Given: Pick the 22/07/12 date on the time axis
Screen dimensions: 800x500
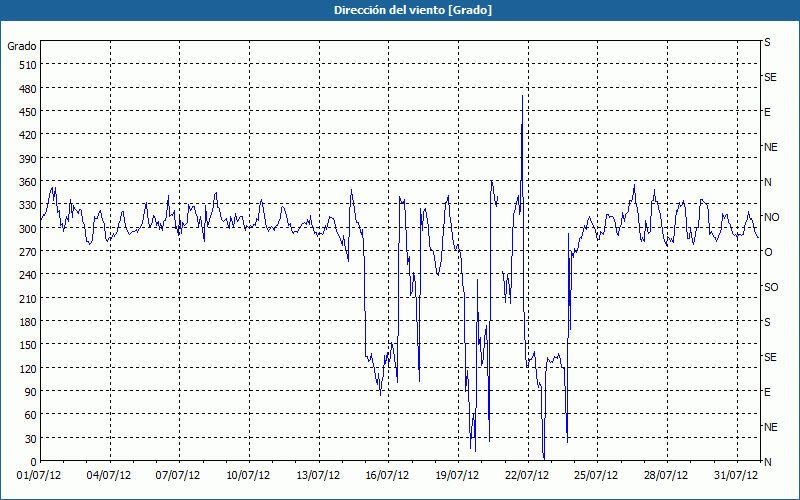Looking at the screenshot, I should [x=527, y=476].
